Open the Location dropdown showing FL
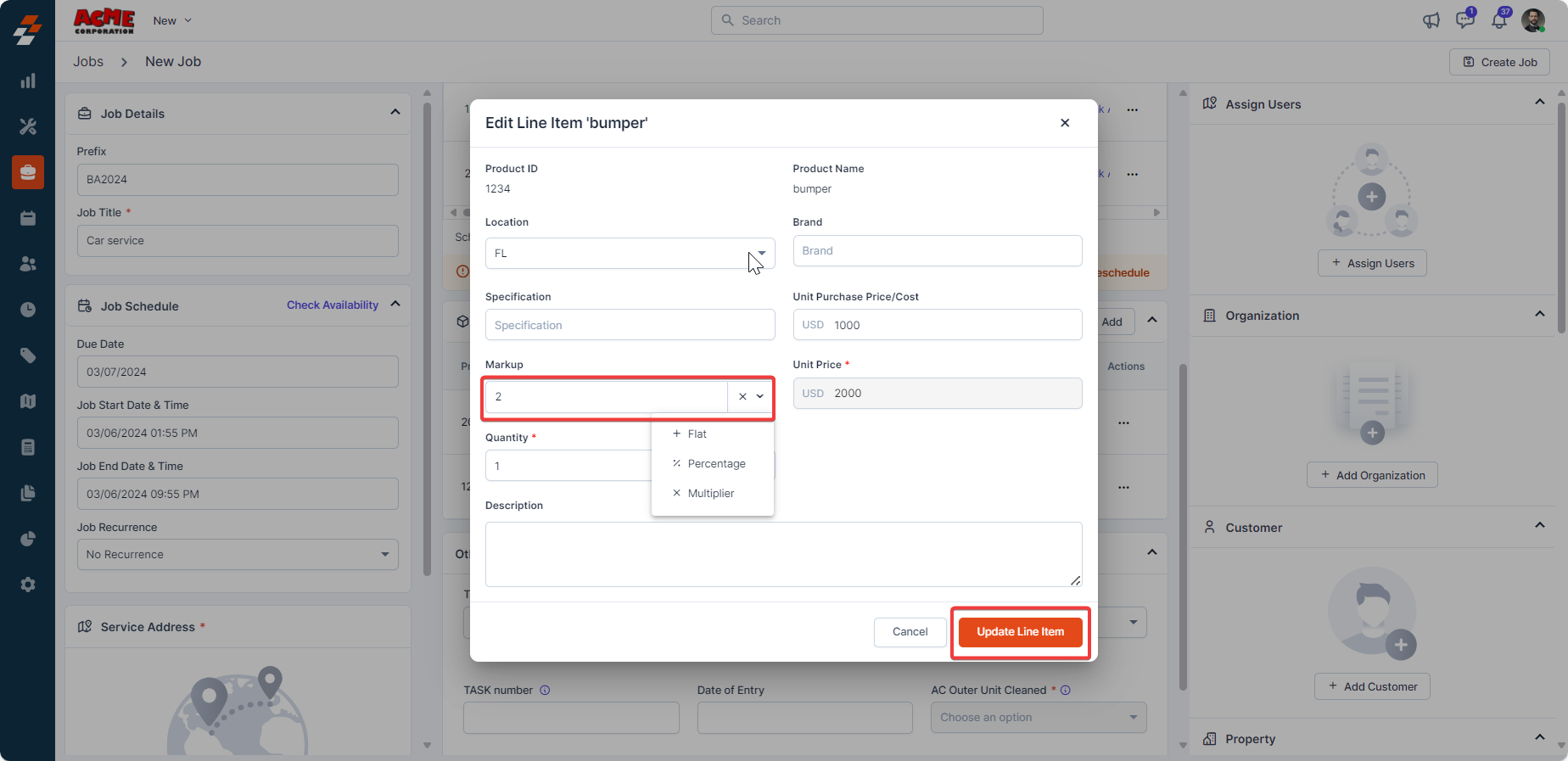Viewport: 1568px width, 761px height. coord(630,253)
